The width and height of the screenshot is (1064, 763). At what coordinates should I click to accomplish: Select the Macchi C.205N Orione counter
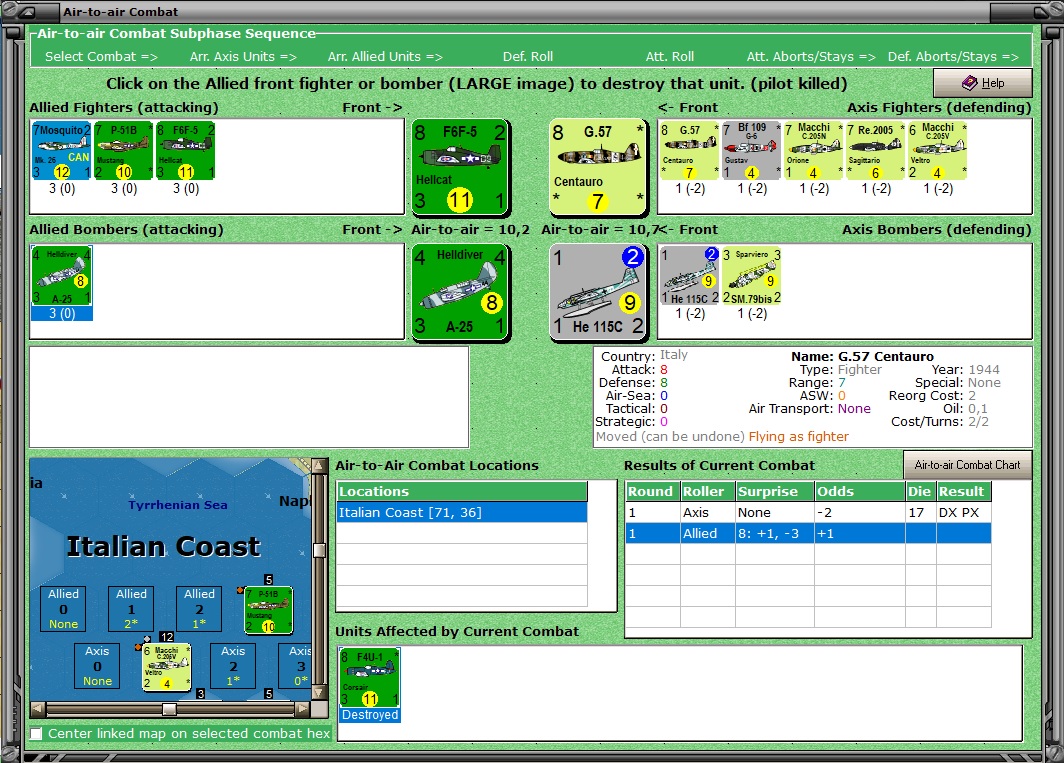click(813, 151)
